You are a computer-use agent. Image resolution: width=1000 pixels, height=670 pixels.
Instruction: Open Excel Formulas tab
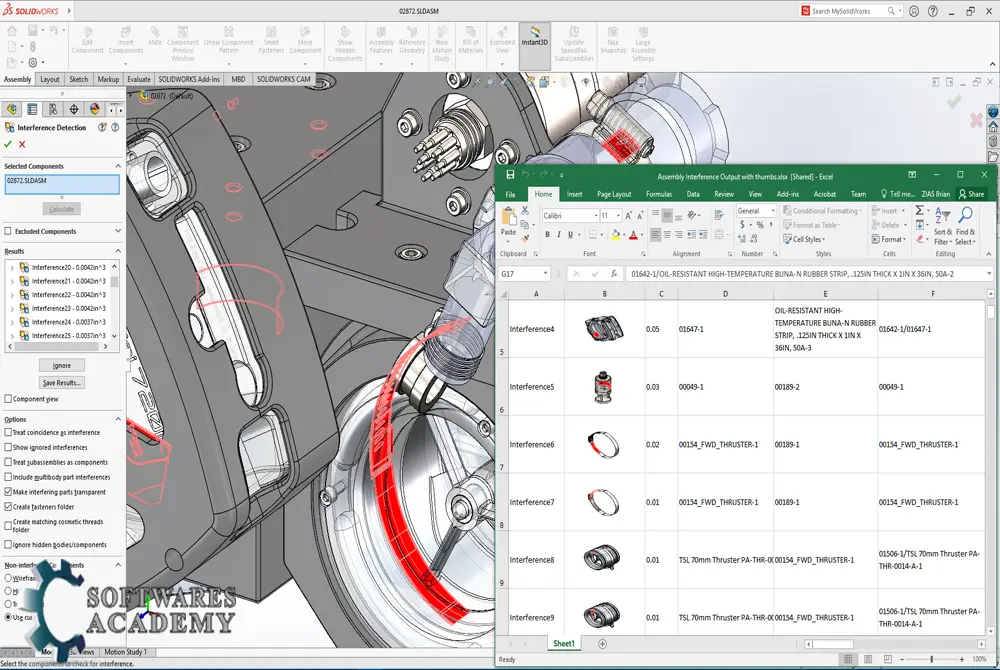click(x=659, y=194)
